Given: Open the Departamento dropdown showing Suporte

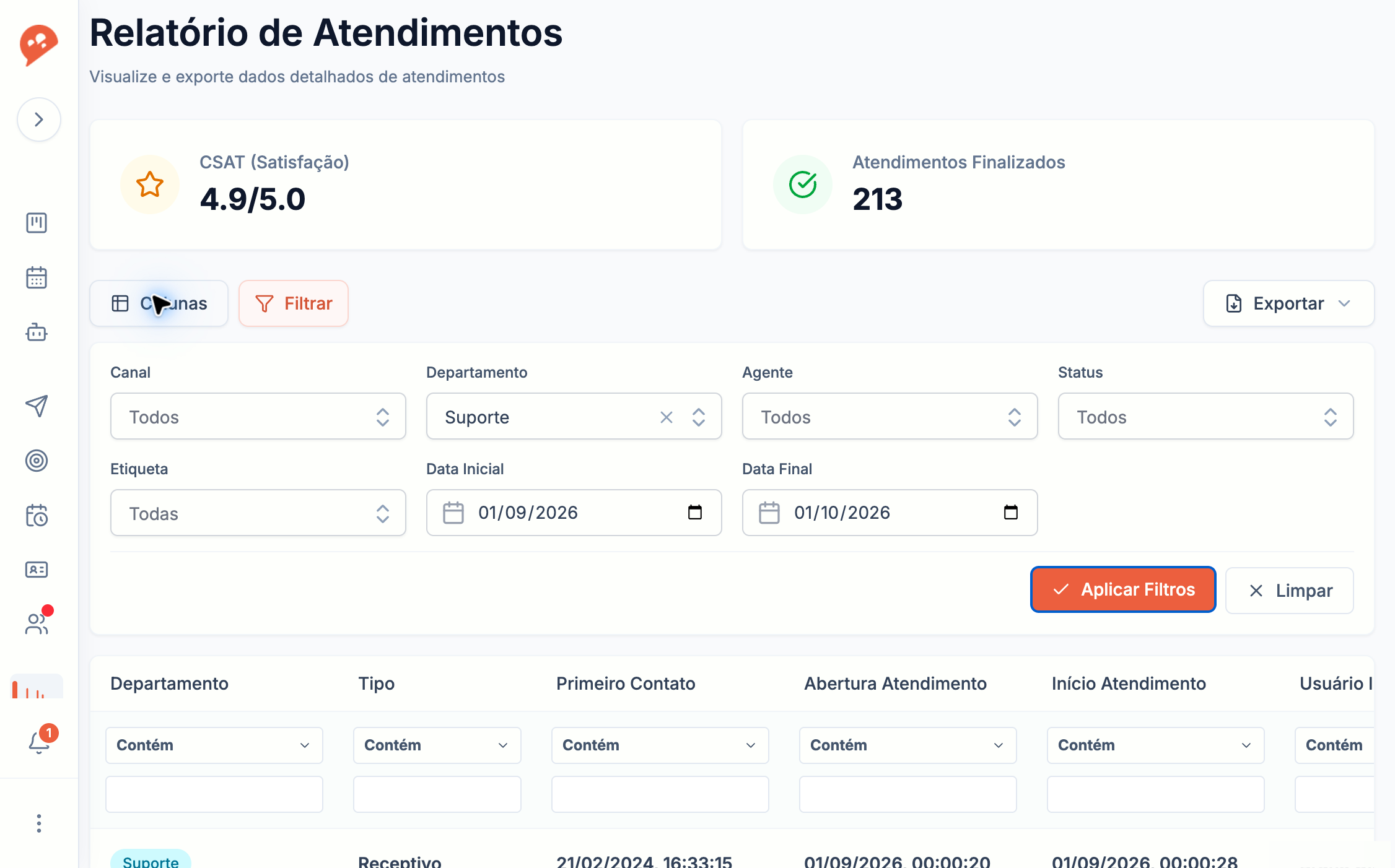Looking at the screenshot, I should point(574,417).
